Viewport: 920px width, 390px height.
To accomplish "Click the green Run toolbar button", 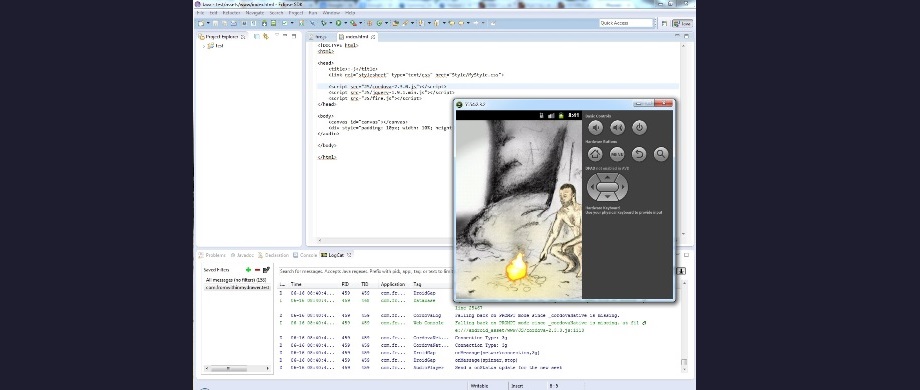I will point(338,23).
